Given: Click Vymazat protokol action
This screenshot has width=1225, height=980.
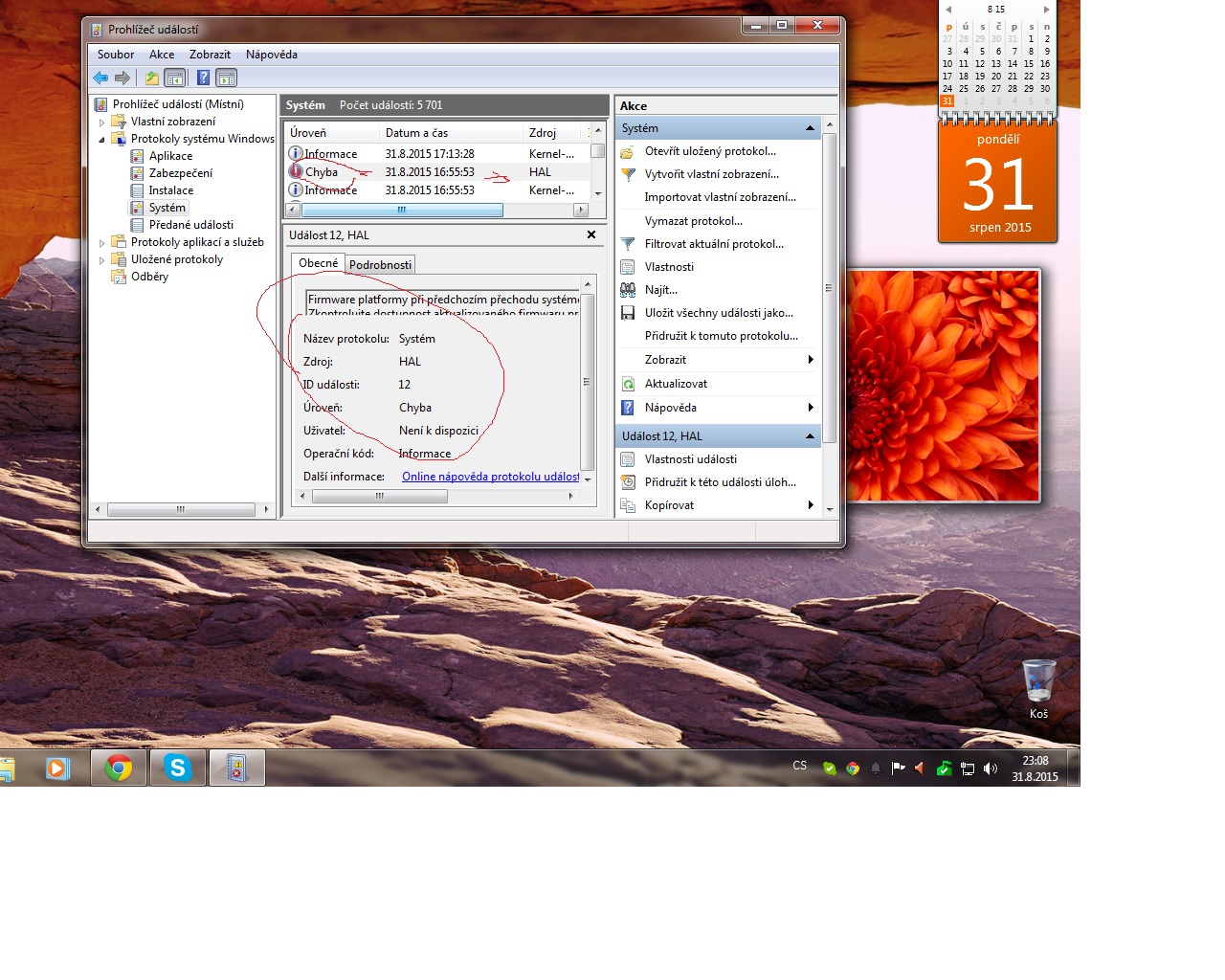Looking at the screenshot, I should 693,221.
